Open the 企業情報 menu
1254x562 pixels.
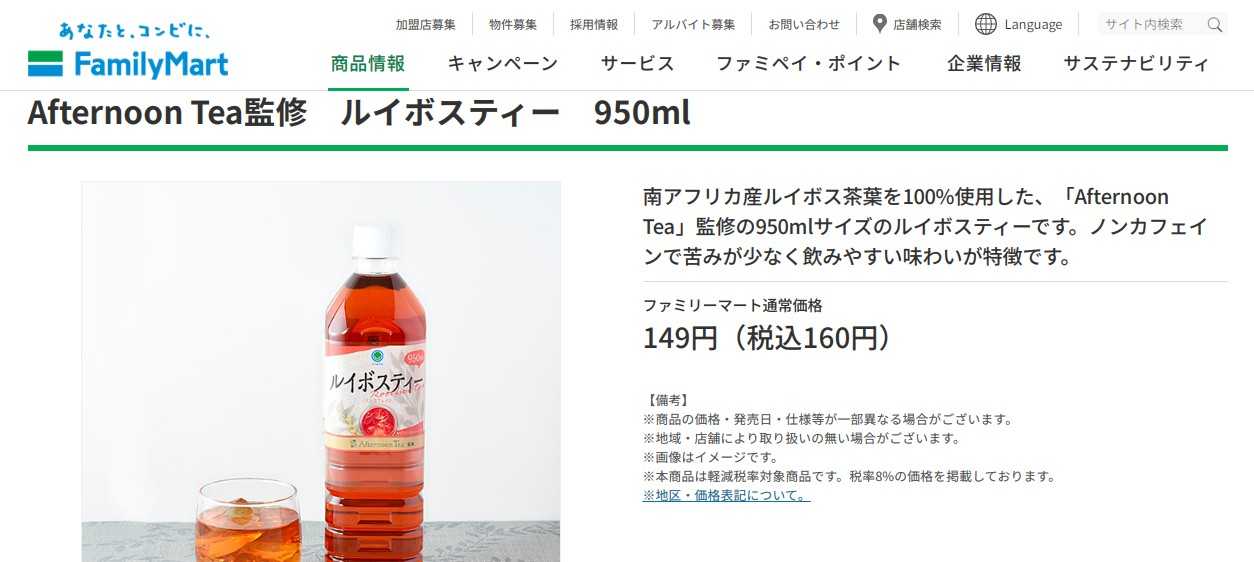(x=985, y=64)
